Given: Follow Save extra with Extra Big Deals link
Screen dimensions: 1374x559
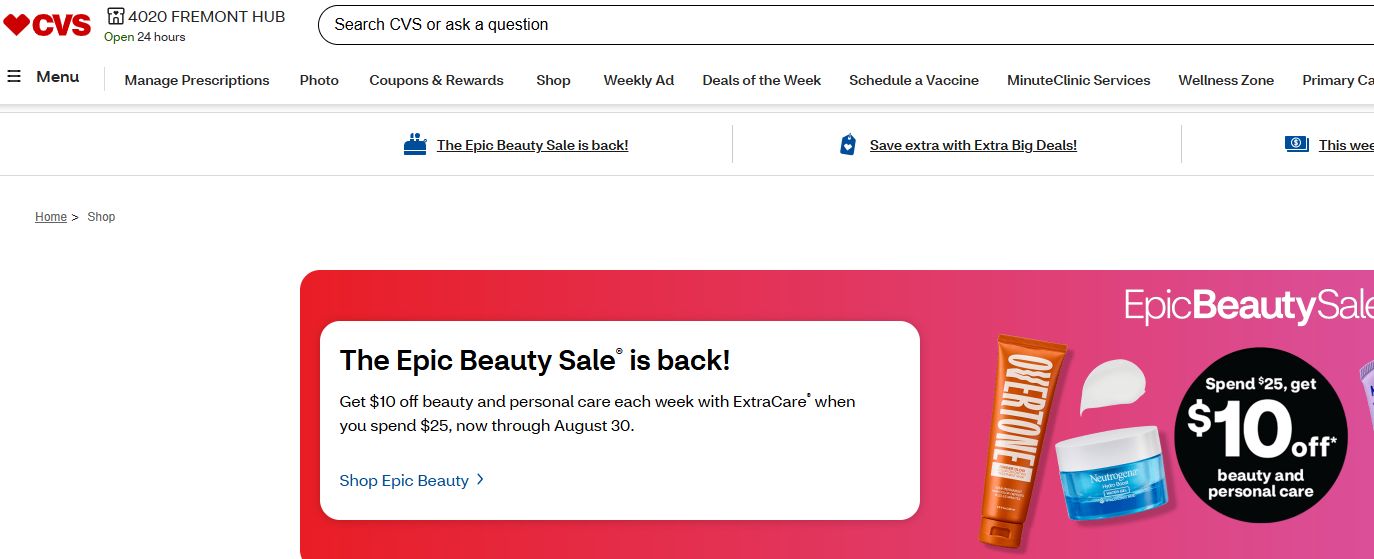Looking at the screenshot, I should click(x=973, y=145).
